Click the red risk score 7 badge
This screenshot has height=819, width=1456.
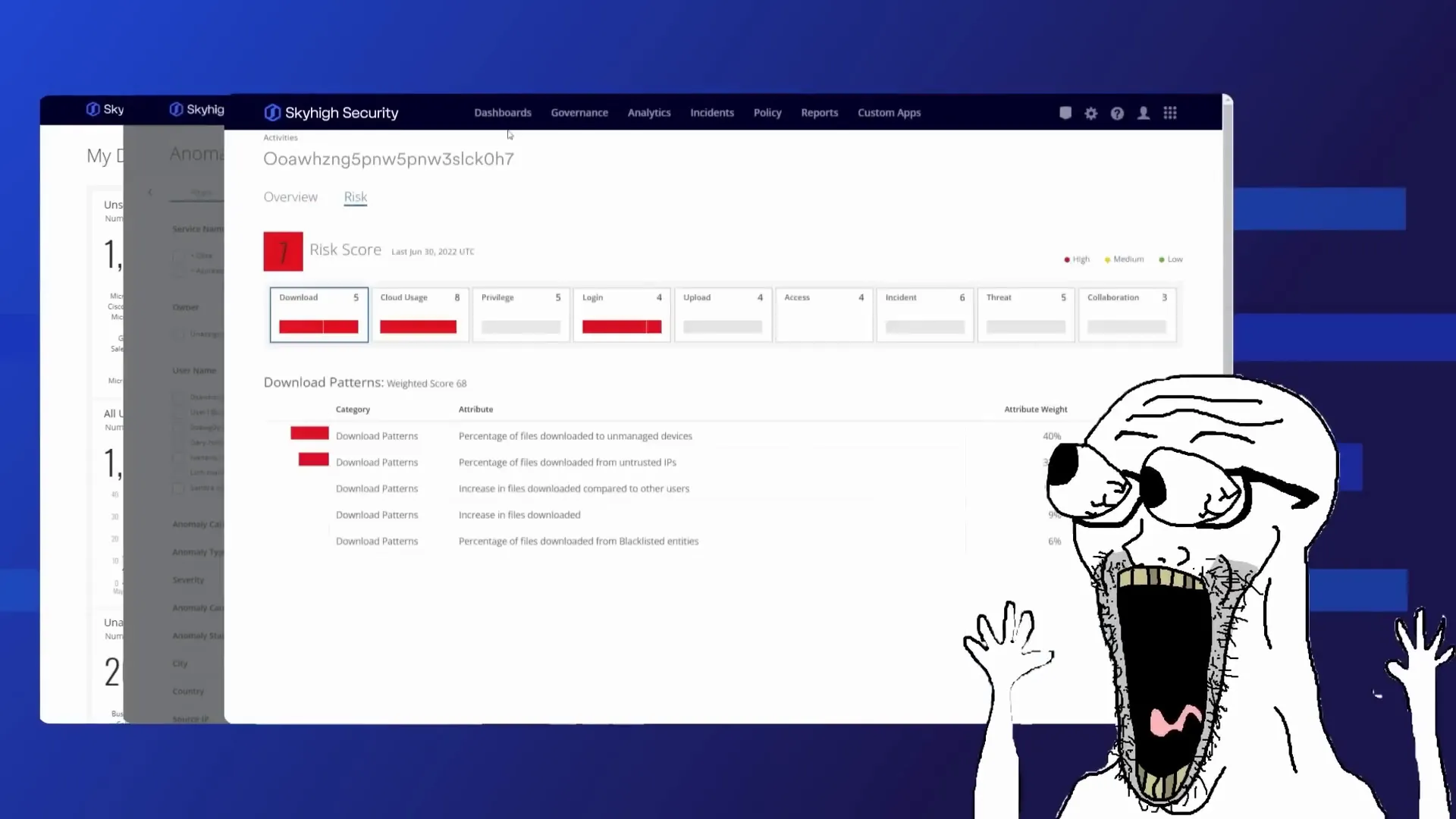coord(283,251)
